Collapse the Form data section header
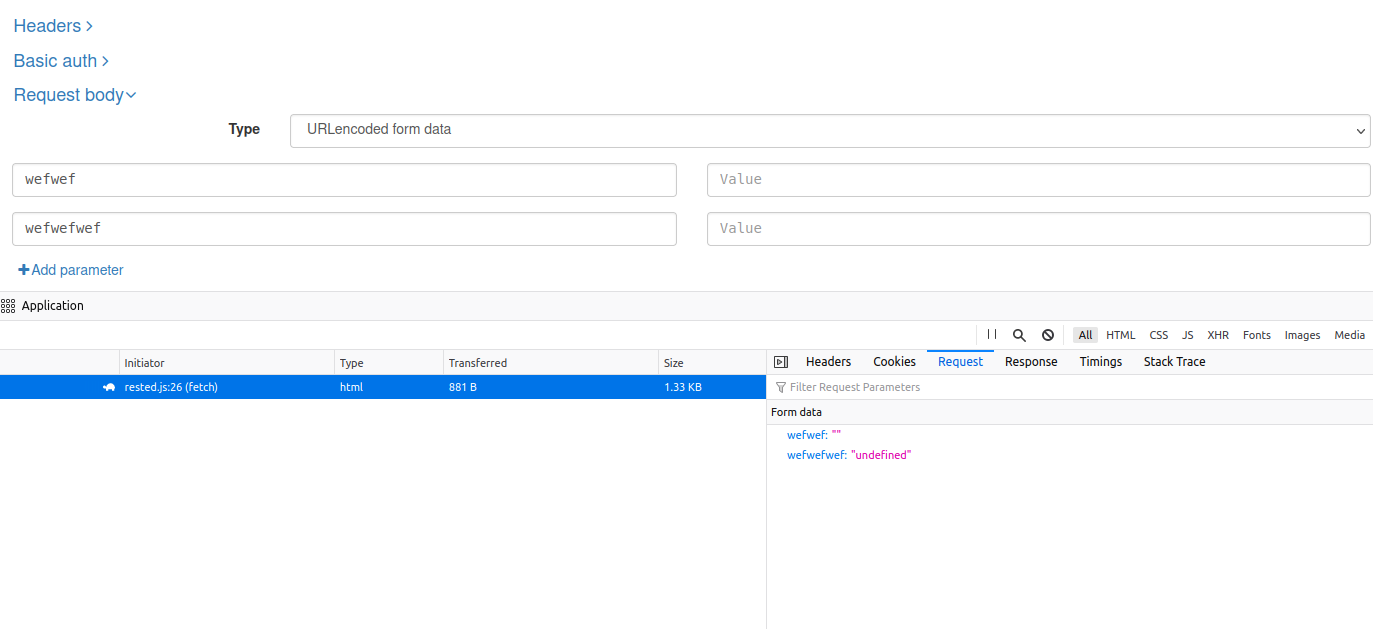 1070,412
